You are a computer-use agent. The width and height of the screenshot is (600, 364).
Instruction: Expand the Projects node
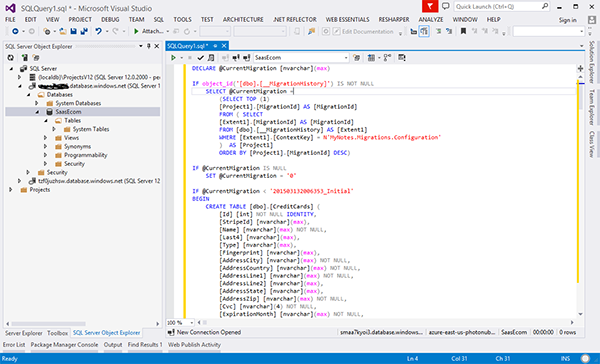(x=11, y=189)
